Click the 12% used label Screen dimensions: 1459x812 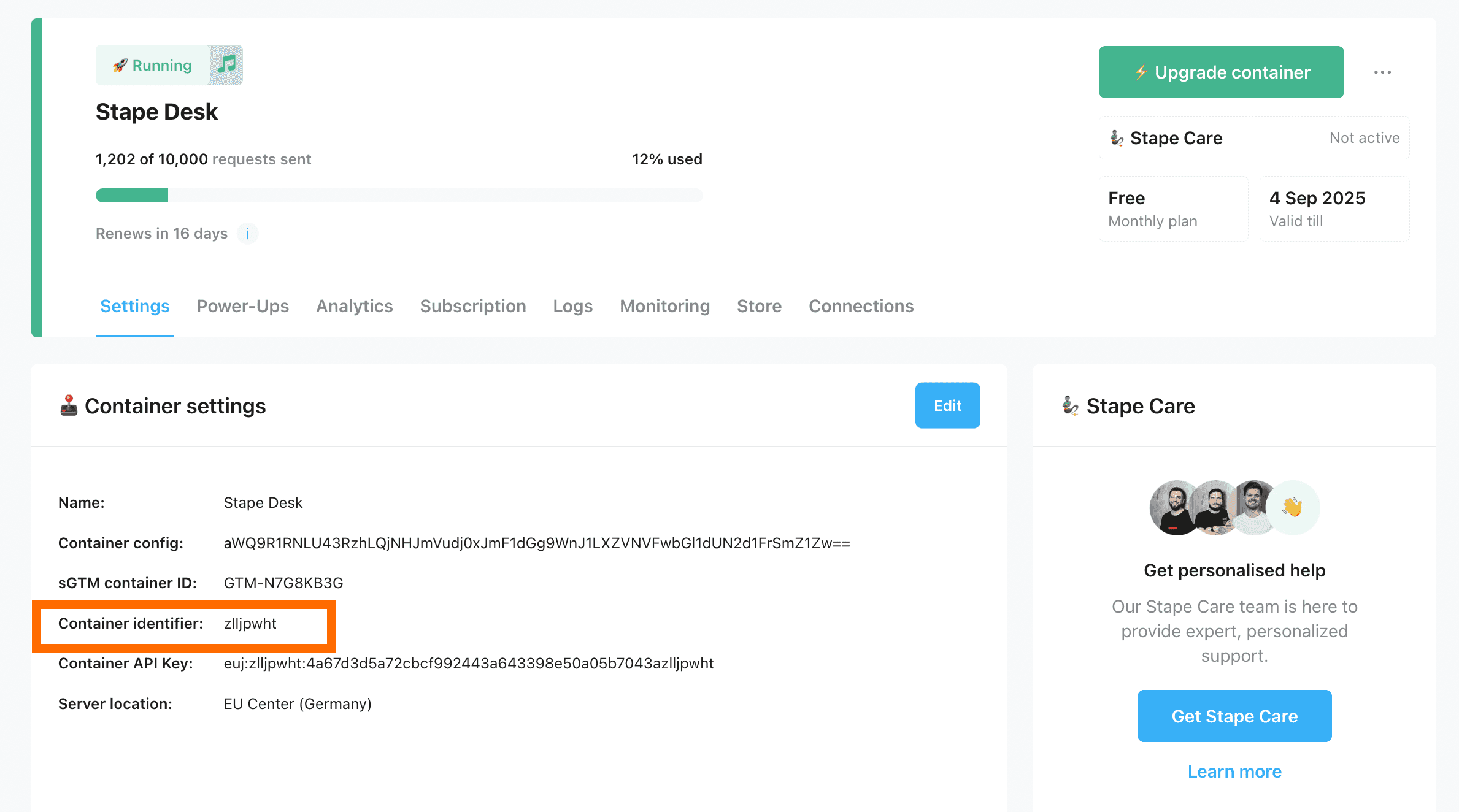[667, 159]
